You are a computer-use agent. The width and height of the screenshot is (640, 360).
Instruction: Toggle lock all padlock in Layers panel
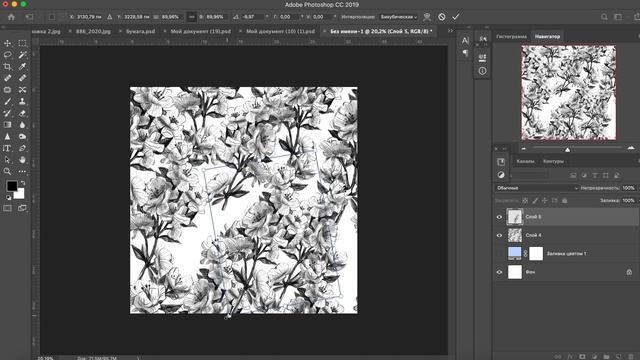564,200
